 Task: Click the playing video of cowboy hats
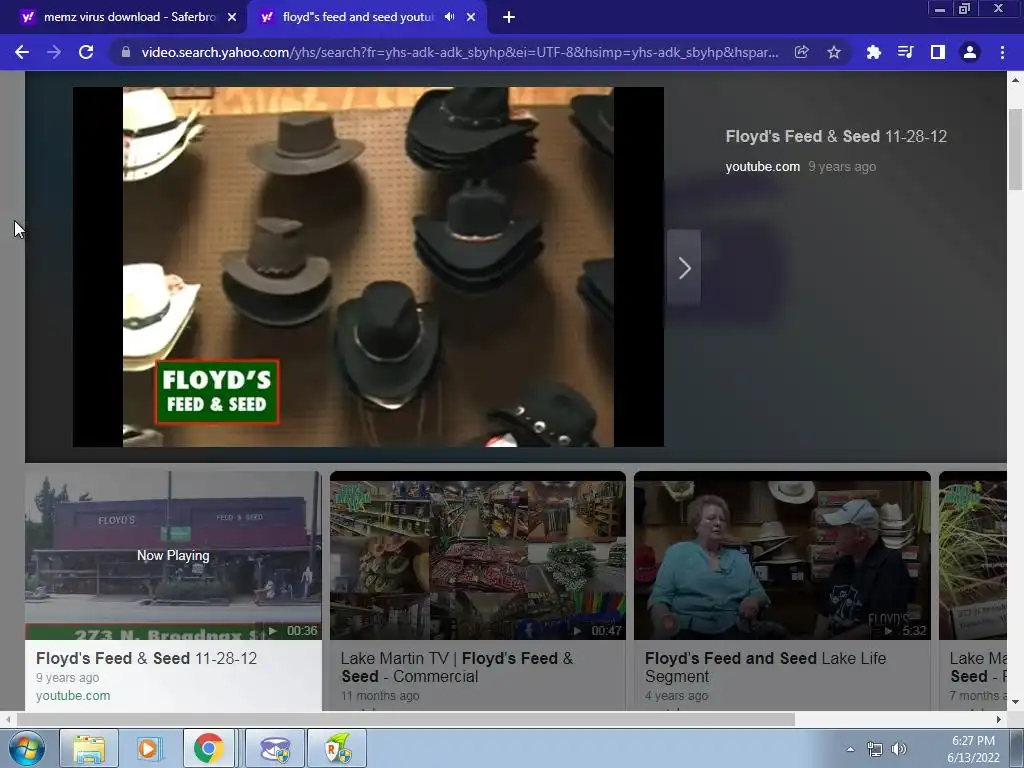(x=368, y=267)
